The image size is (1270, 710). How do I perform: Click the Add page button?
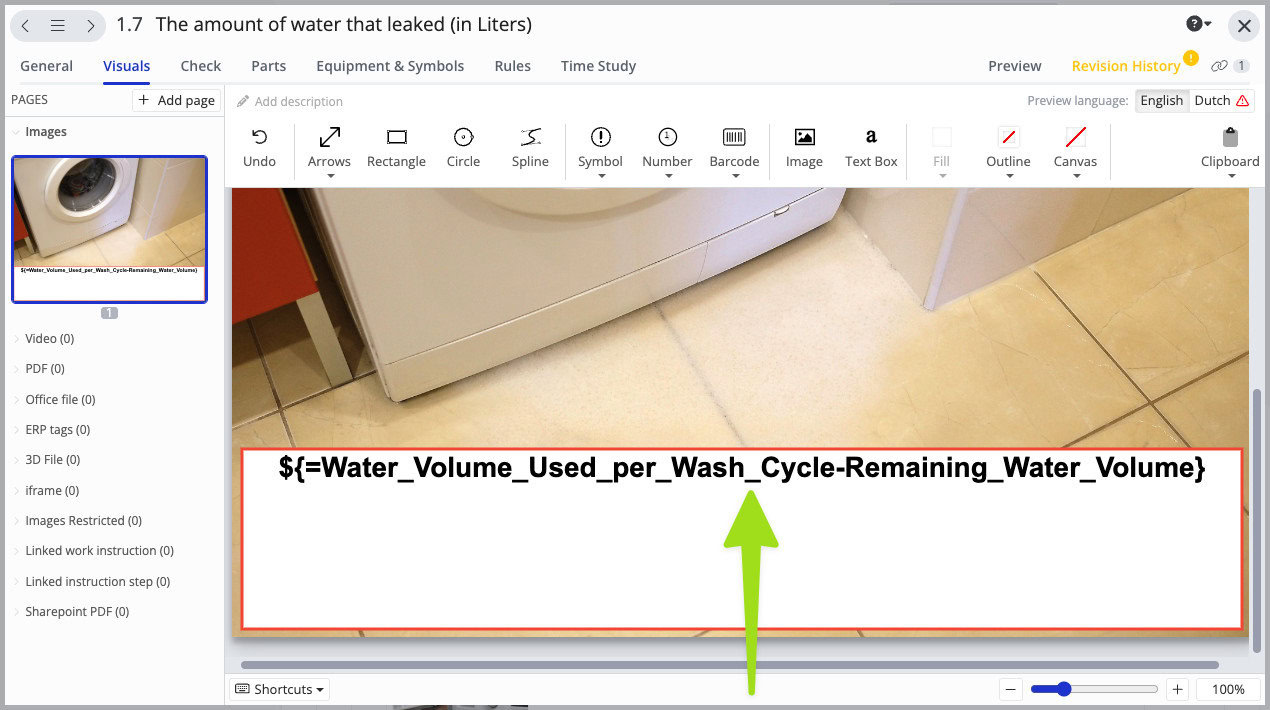(176, 100)
